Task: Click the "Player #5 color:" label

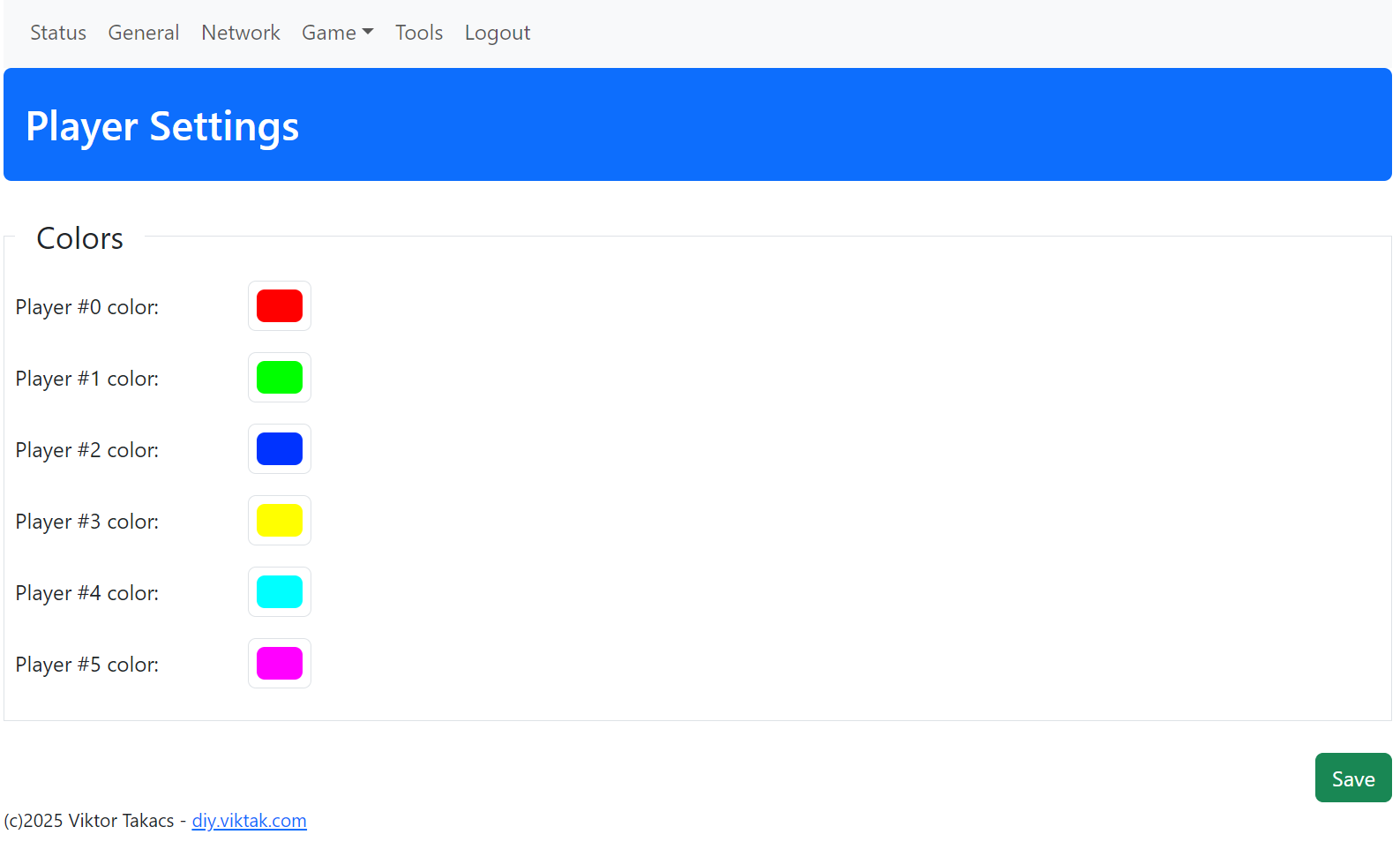Action: (87, 665)
